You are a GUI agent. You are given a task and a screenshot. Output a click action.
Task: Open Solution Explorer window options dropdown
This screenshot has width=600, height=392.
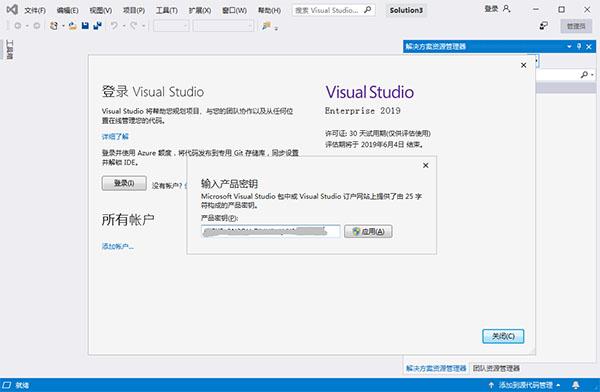click(x=569, y=46)
